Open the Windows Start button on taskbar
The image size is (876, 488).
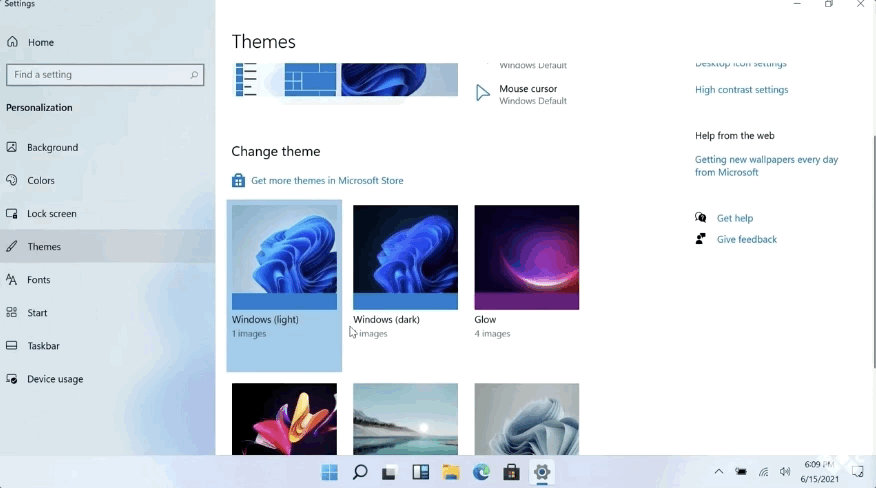[330, 472]
